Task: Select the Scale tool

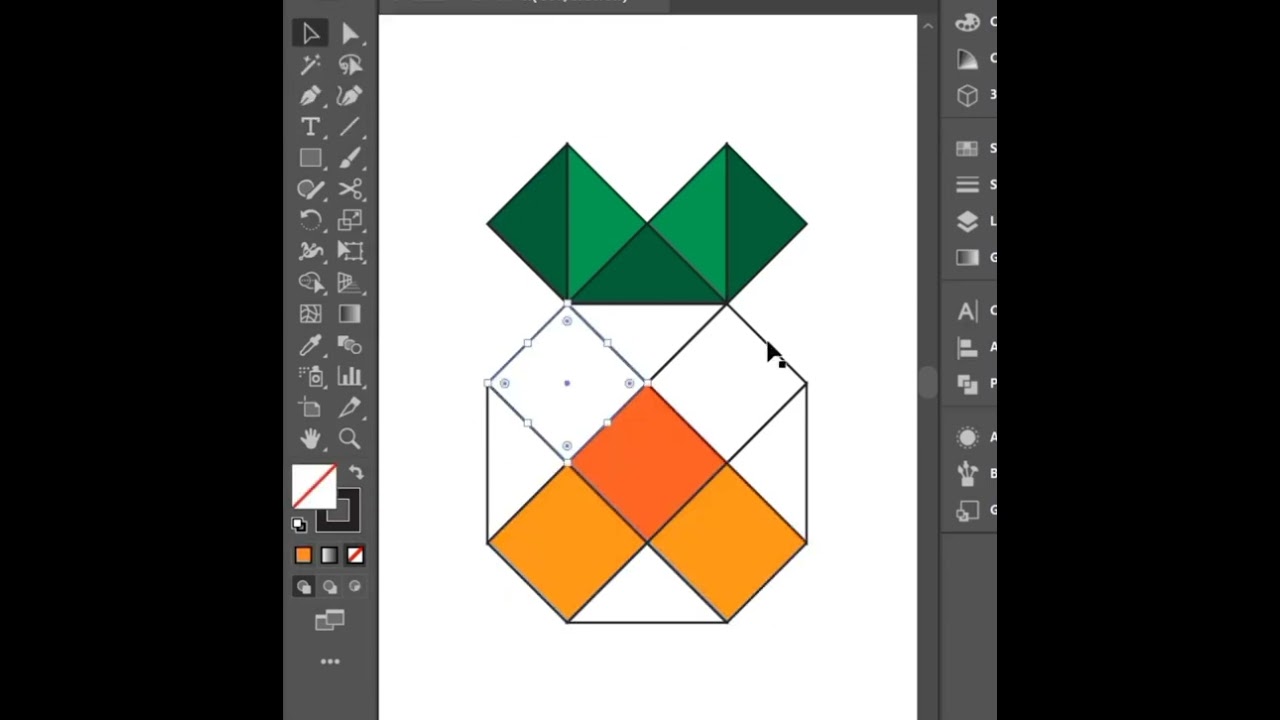Action: [349, 220]
